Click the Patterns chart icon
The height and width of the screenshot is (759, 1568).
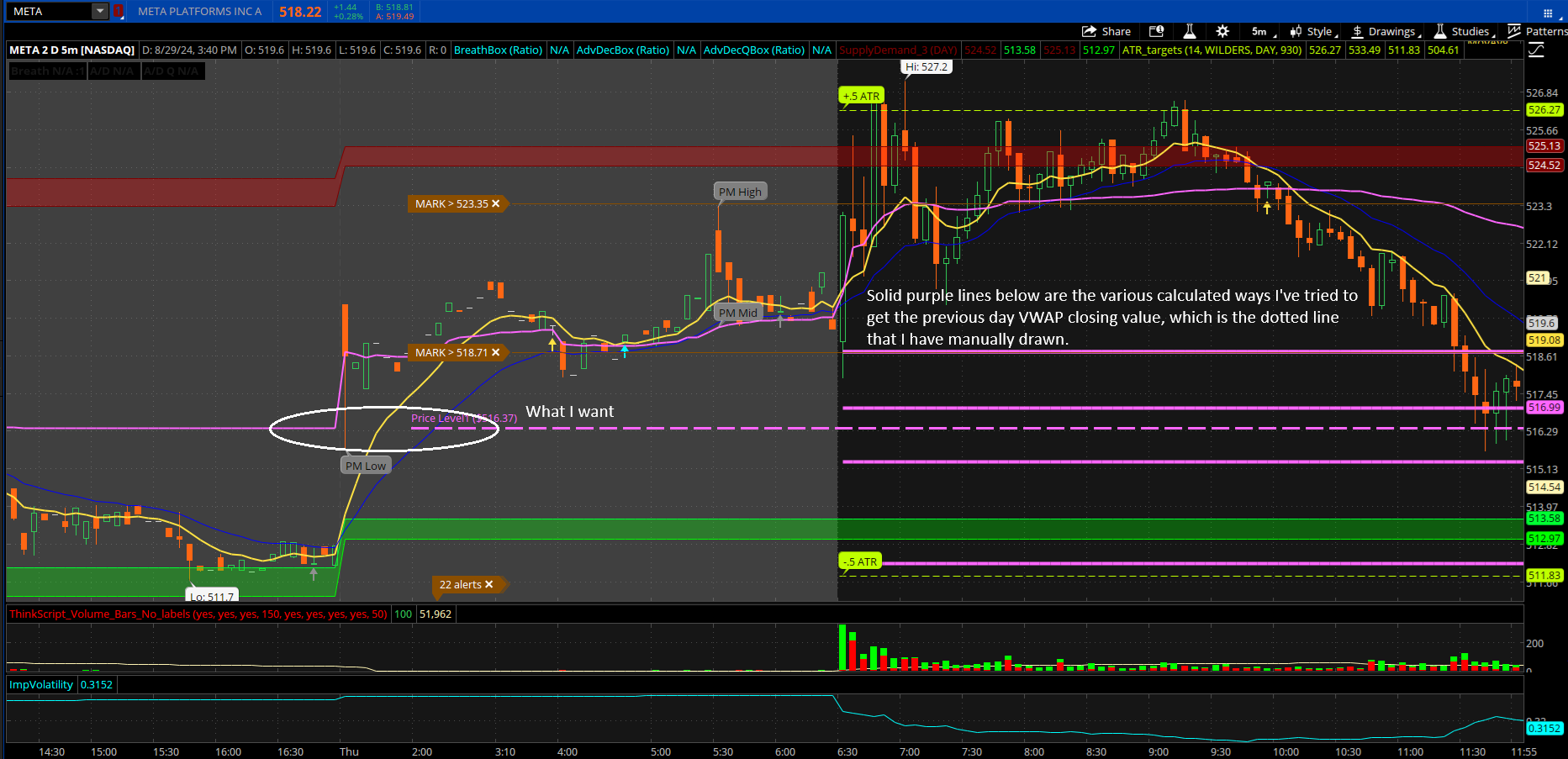tap(1537, 31)
